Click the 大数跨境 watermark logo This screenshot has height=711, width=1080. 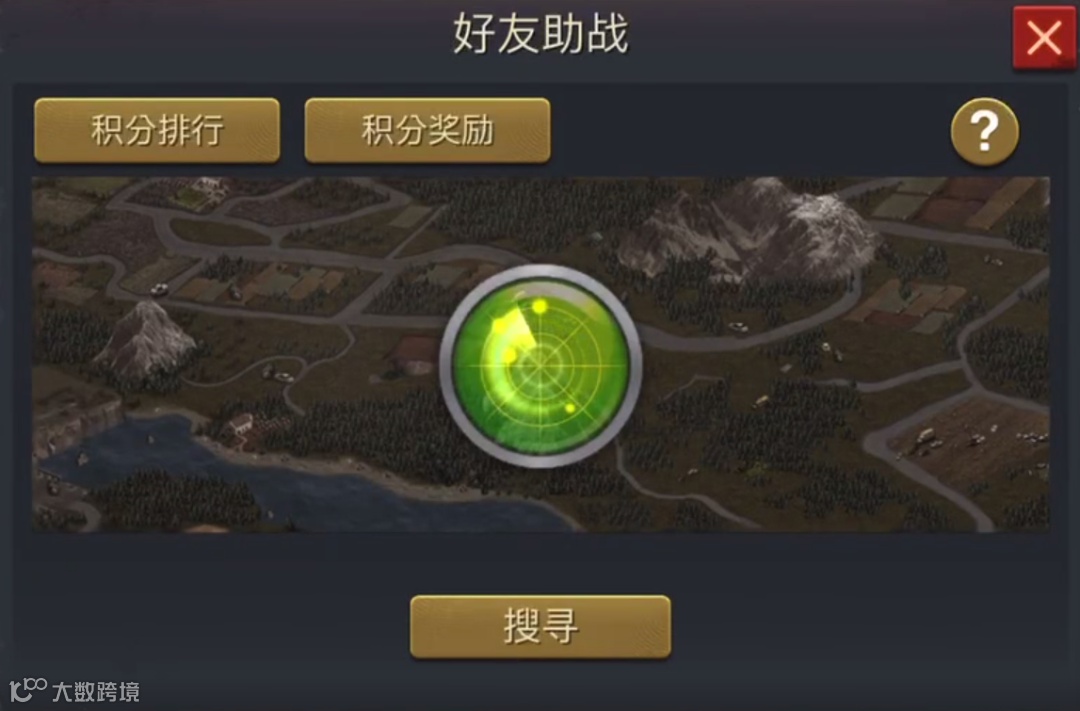point(74,690)
